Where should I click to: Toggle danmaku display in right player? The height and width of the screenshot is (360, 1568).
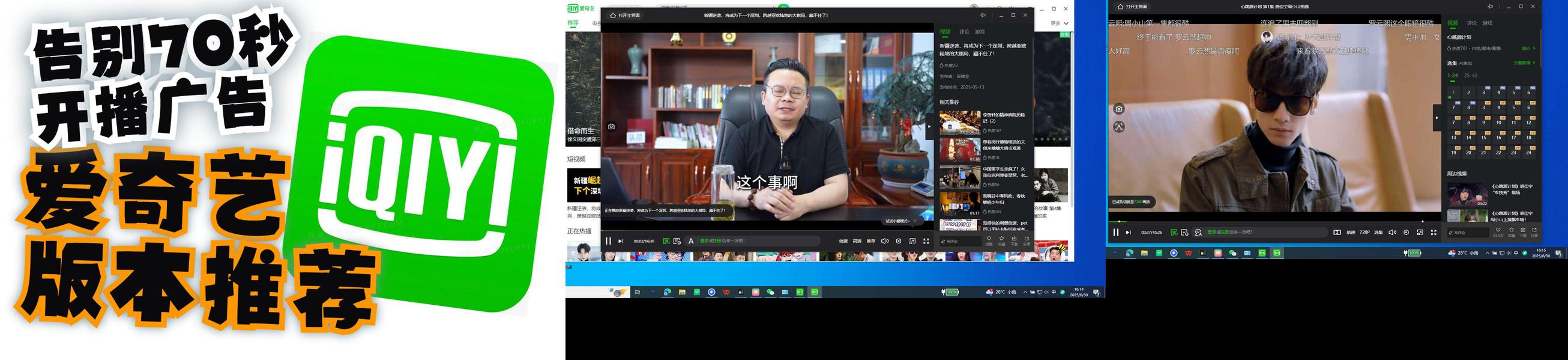pos(1174,232)
